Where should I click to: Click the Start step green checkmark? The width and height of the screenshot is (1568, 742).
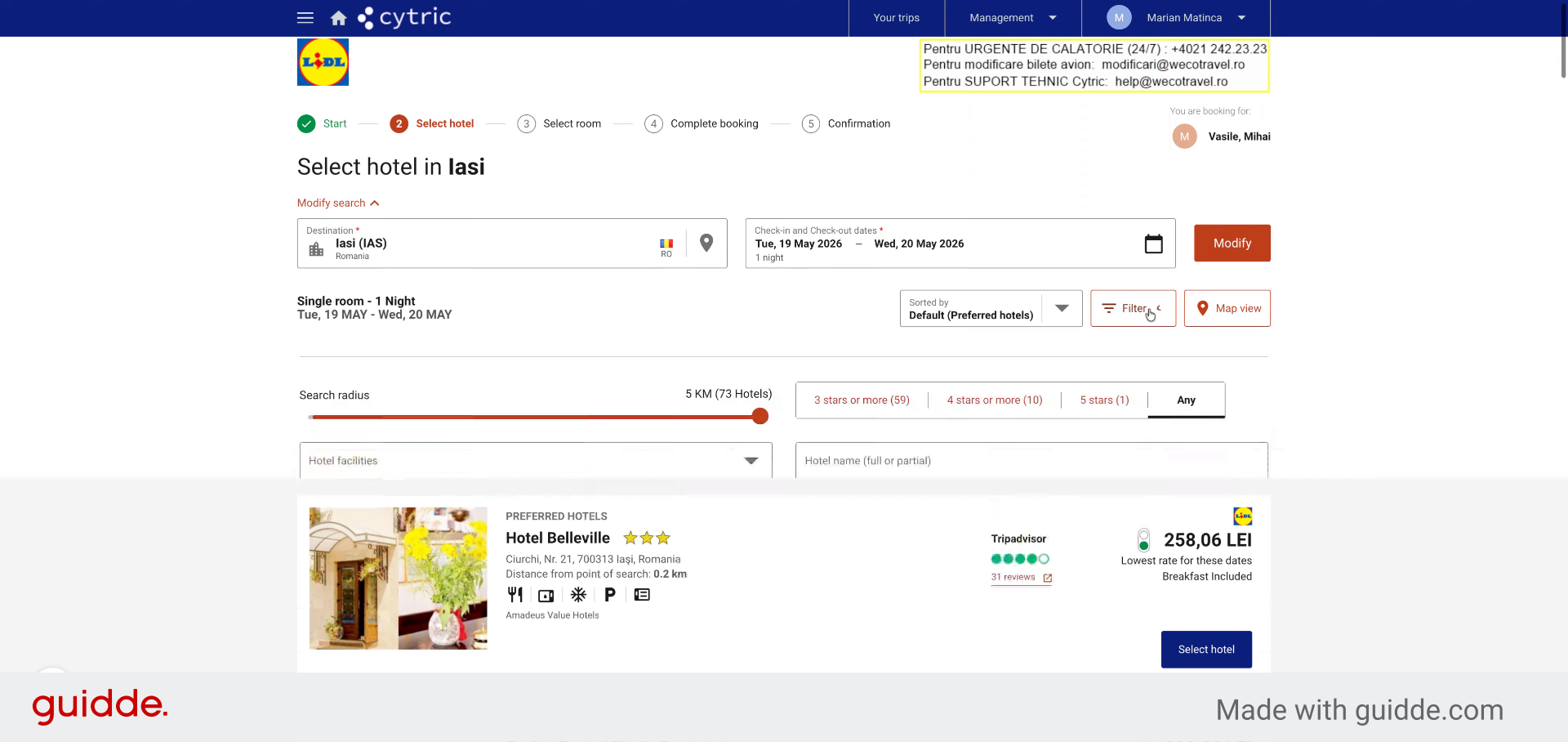click(x=306, y=123)
